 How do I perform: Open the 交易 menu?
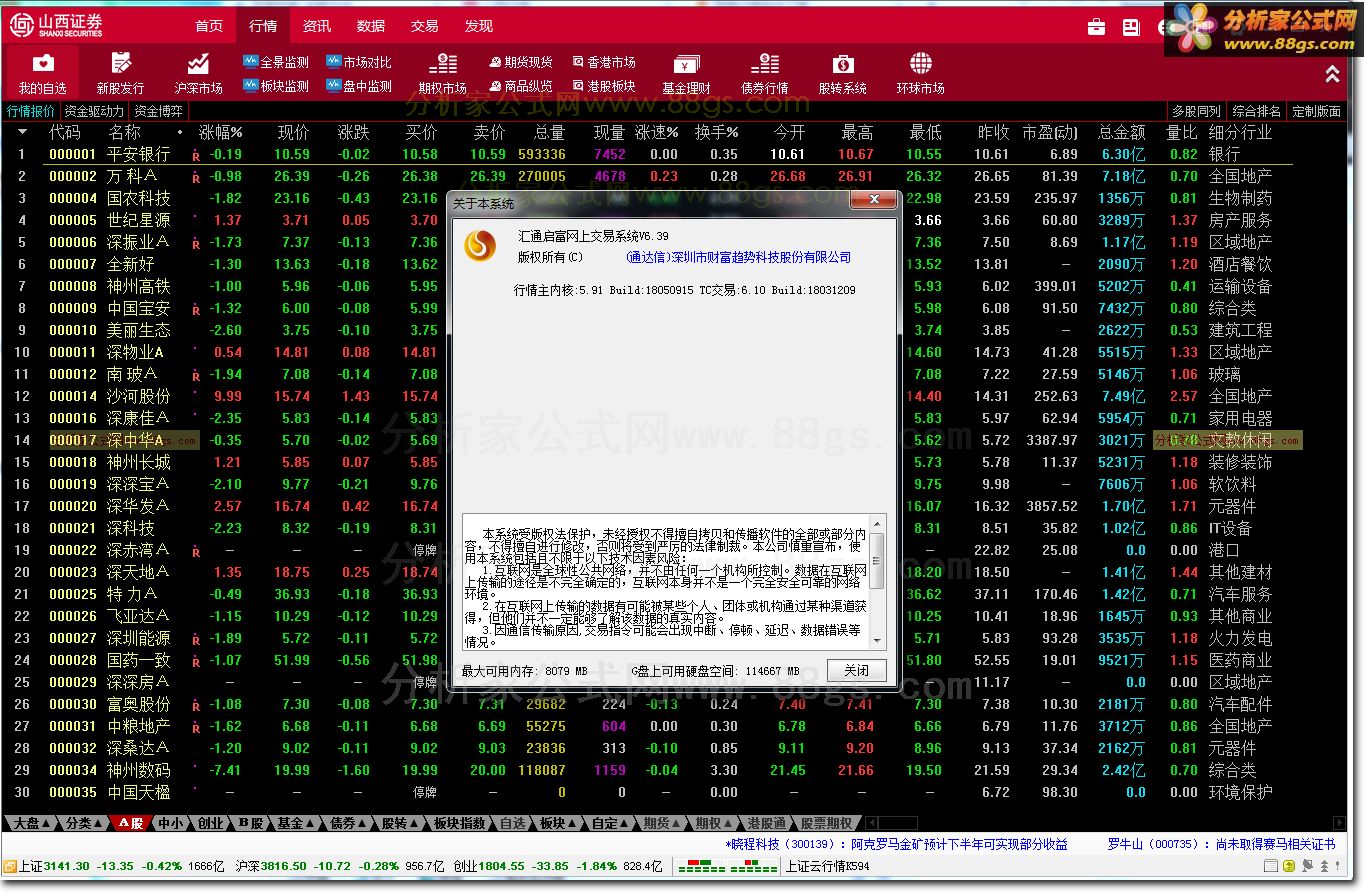[x=425, y=26]
